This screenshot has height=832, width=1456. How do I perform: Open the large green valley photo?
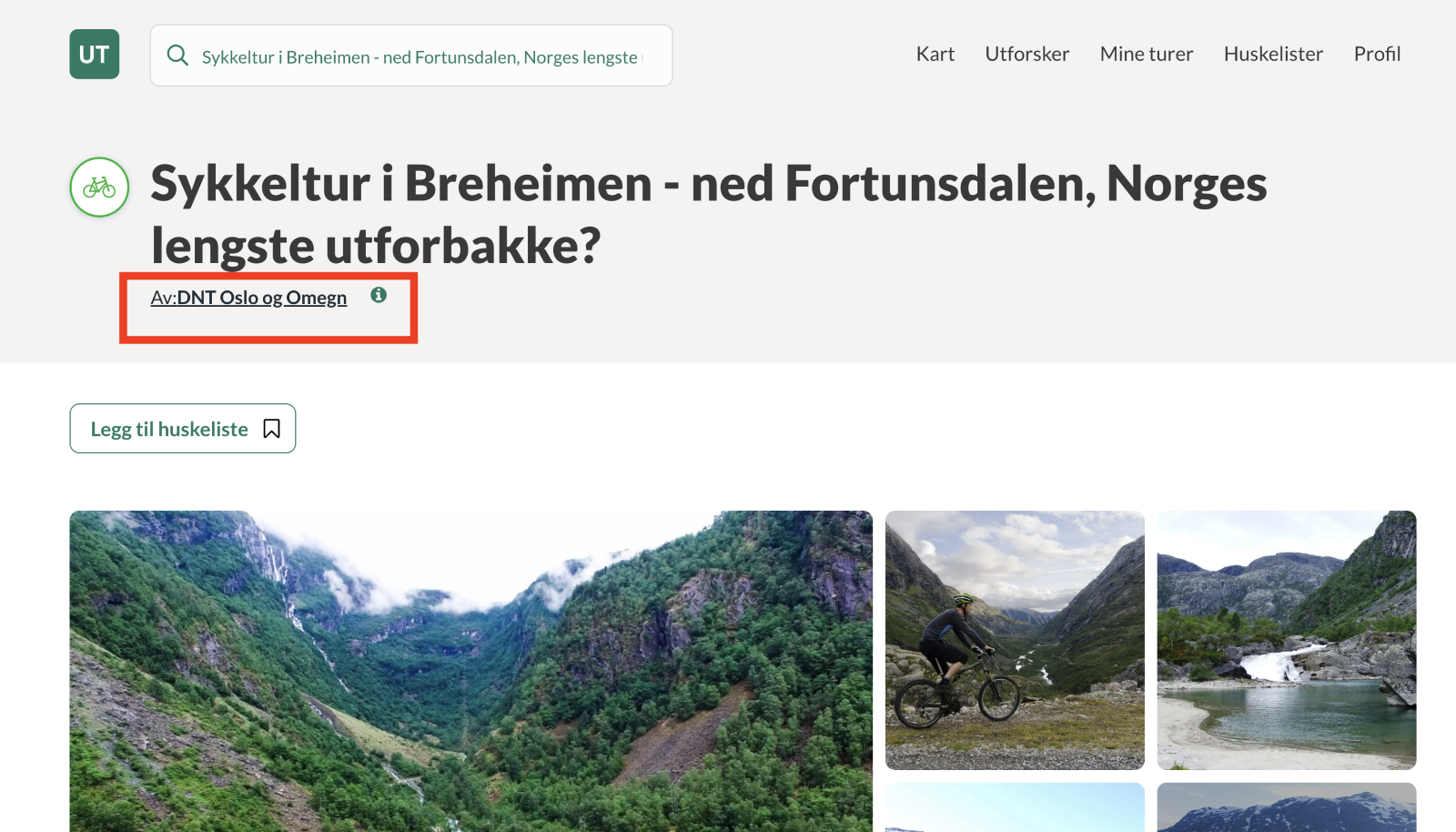tap(470, 671)
